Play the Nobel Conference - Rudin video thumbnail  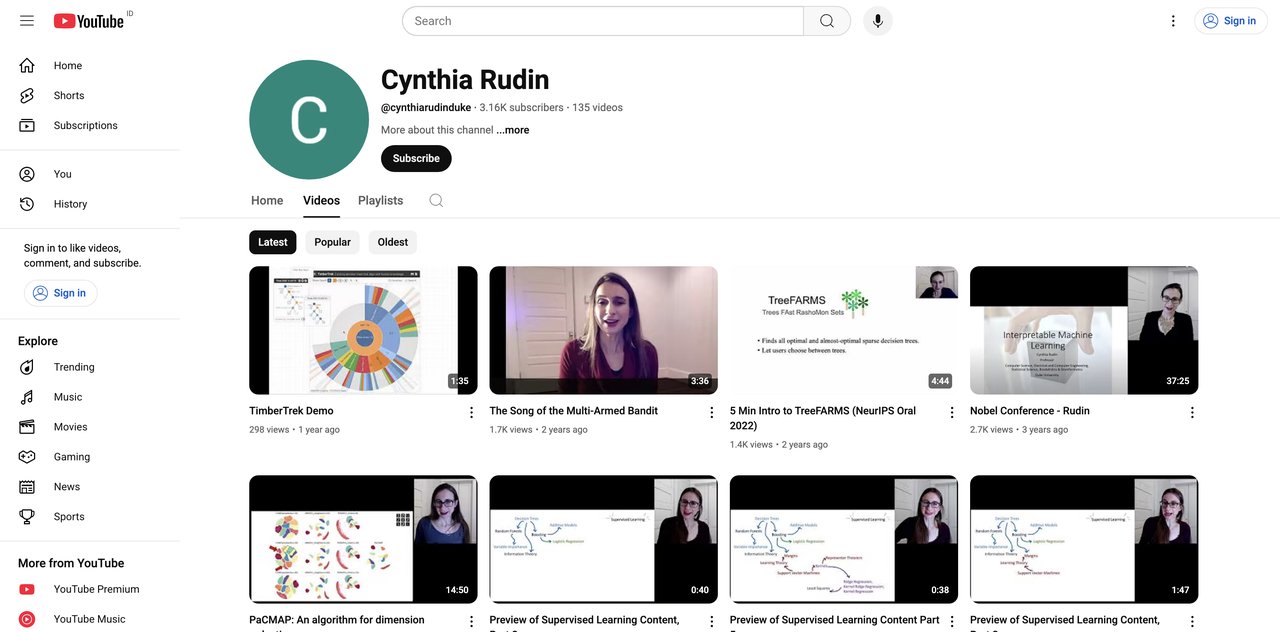pyautogui.click(x=1083, y=329)
